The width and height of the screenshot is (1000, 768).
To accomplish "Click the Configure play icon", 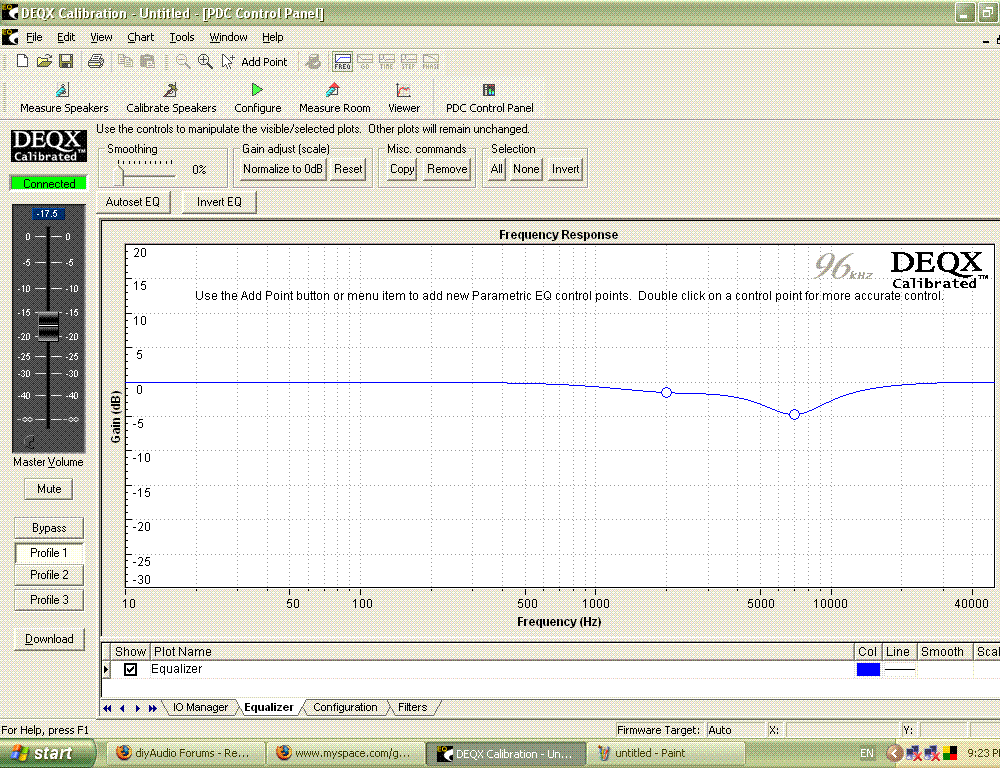I will click(257, 90).
